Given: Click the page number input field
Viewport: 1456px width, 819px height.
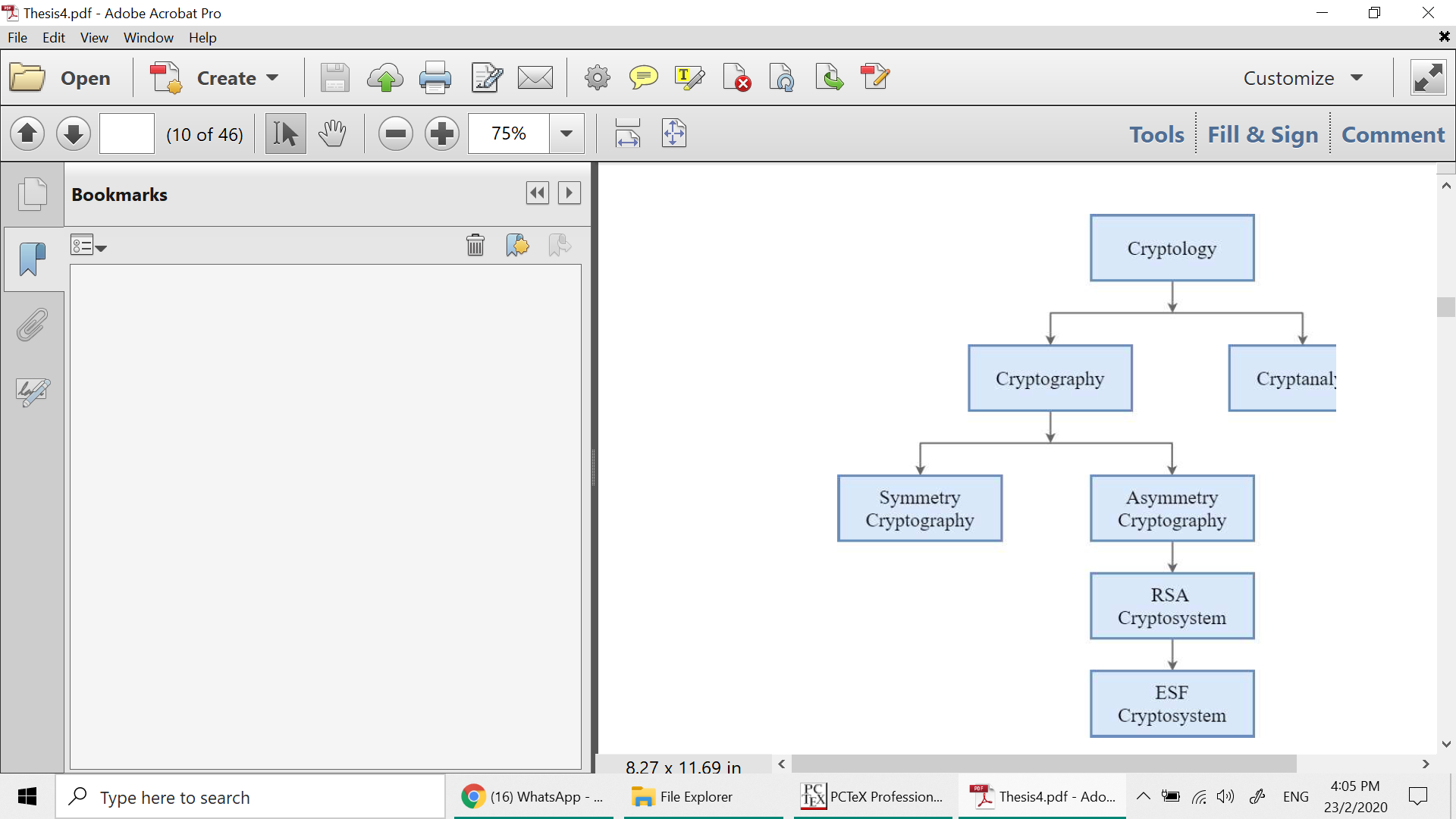Looking at the screenshot, I should pos(127,134).
